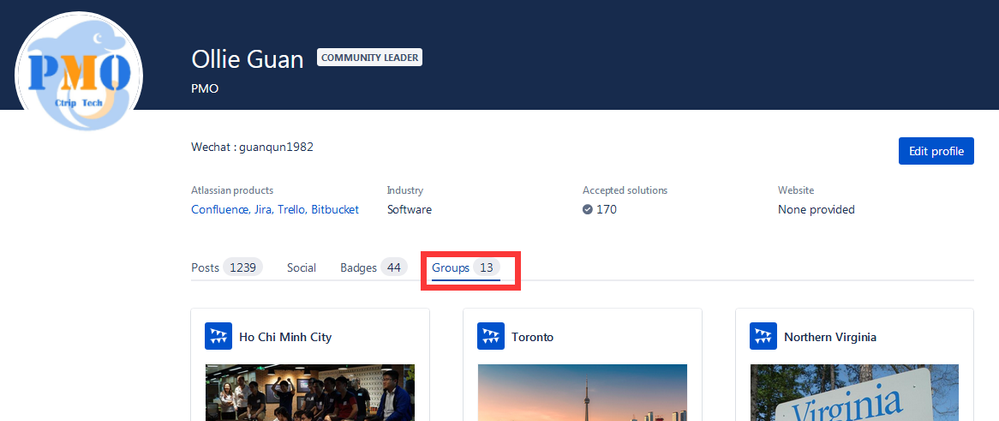Open the Northern Virginia group title
Viewport: 999px width, 421px height.
830,337
